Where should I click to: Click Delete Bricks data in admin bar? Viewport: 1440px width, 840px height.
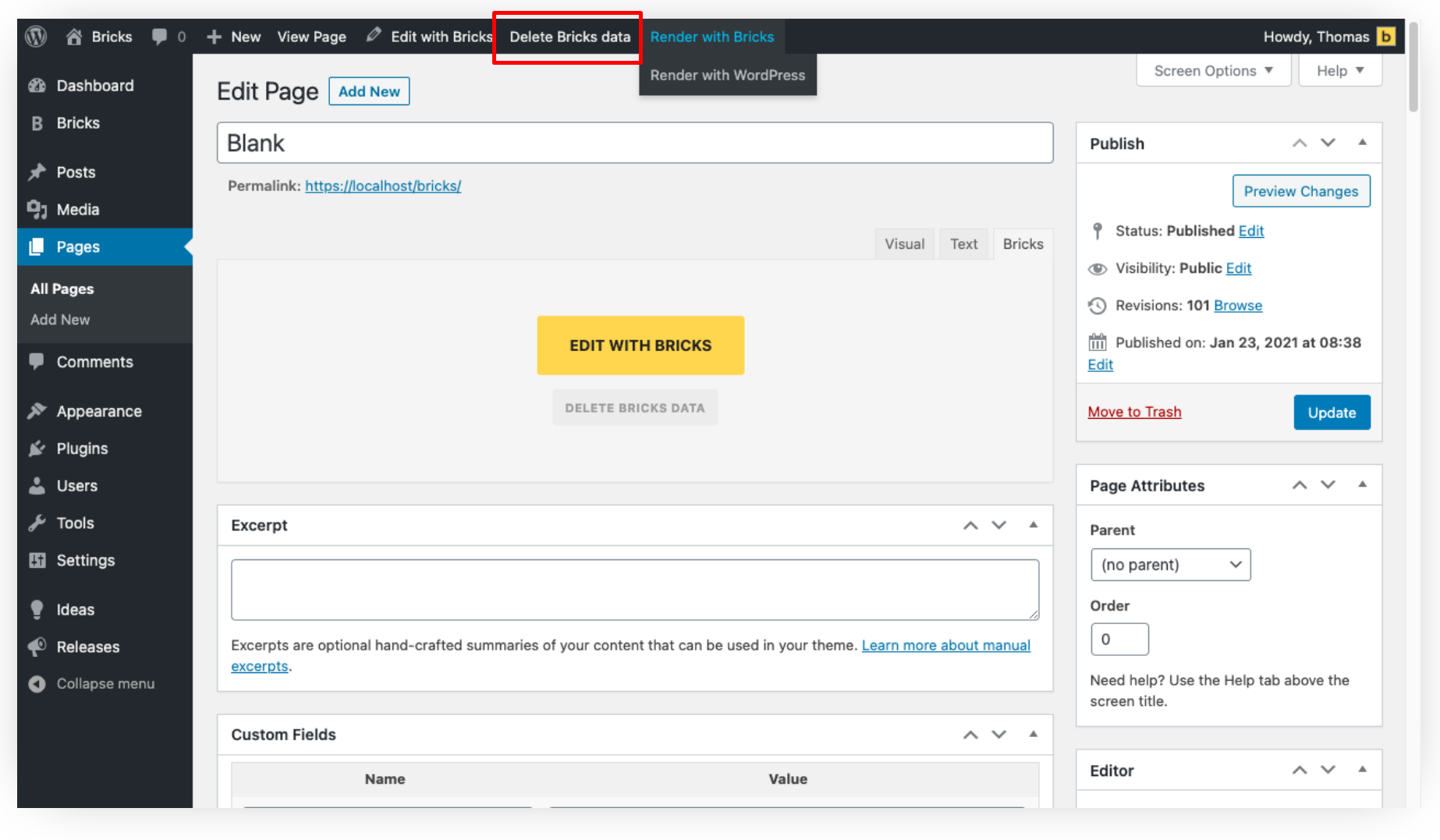pyautogui.click(x=569, y=37)
